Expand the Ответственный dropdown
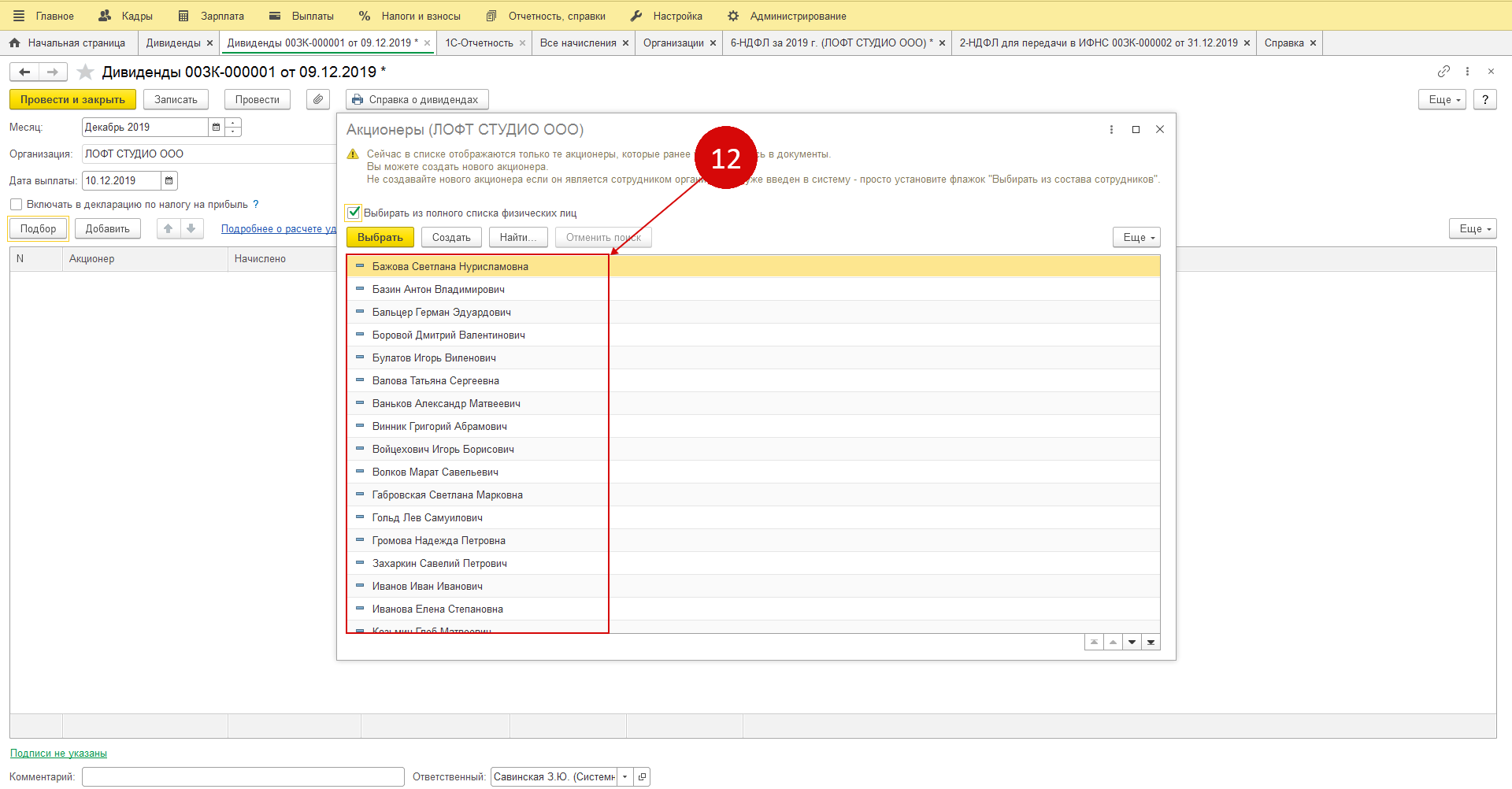Screen dimensions: 1512x789 click(625, 776)
